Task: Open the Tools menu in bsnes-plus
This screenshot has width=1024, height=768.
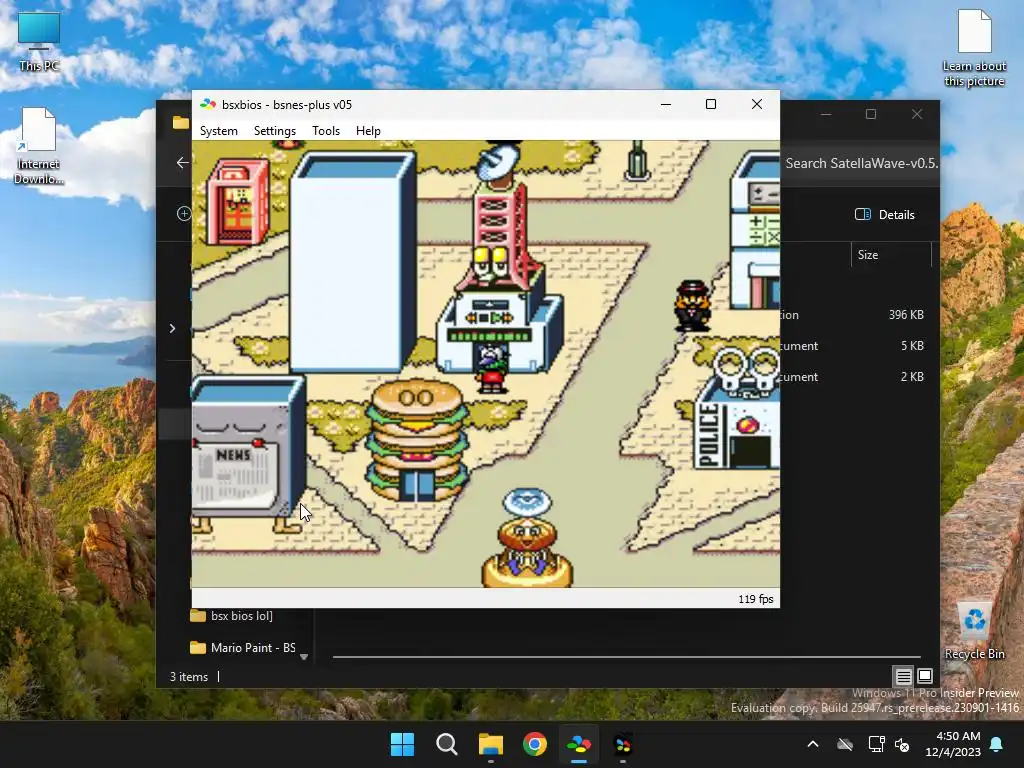Action: click(x=326, y=131)
